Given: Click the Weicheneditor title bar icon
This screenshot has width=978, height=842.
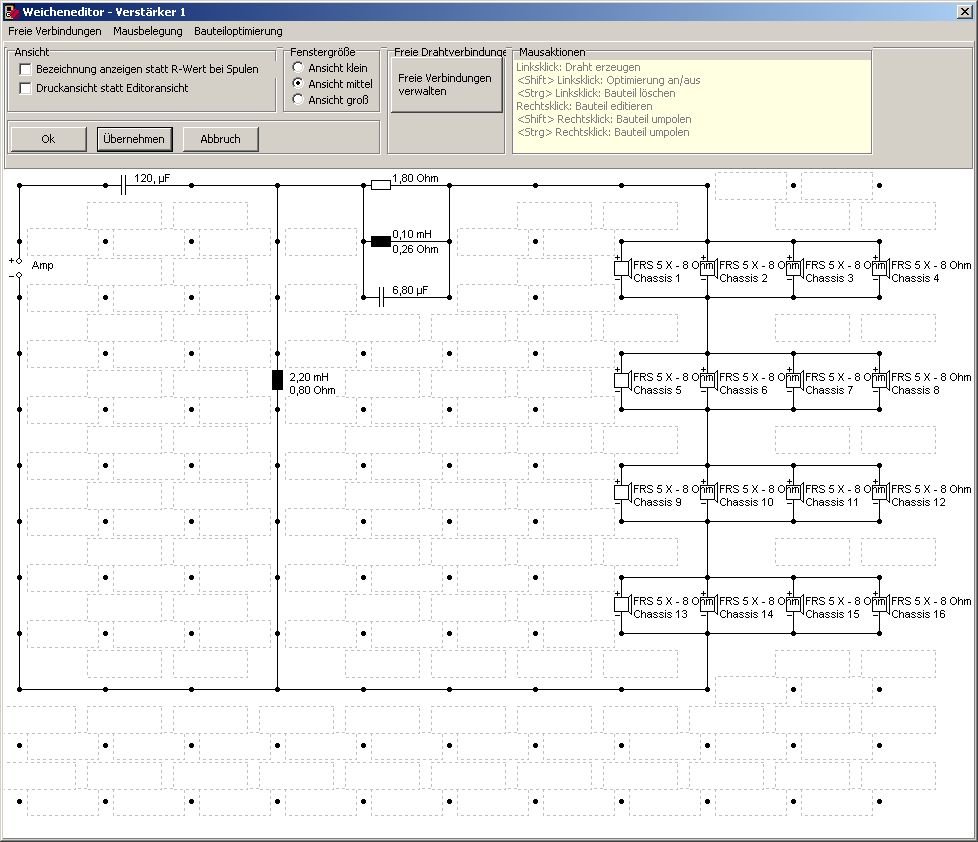Looking at the screenshot, I should click(x=10, y=11).
